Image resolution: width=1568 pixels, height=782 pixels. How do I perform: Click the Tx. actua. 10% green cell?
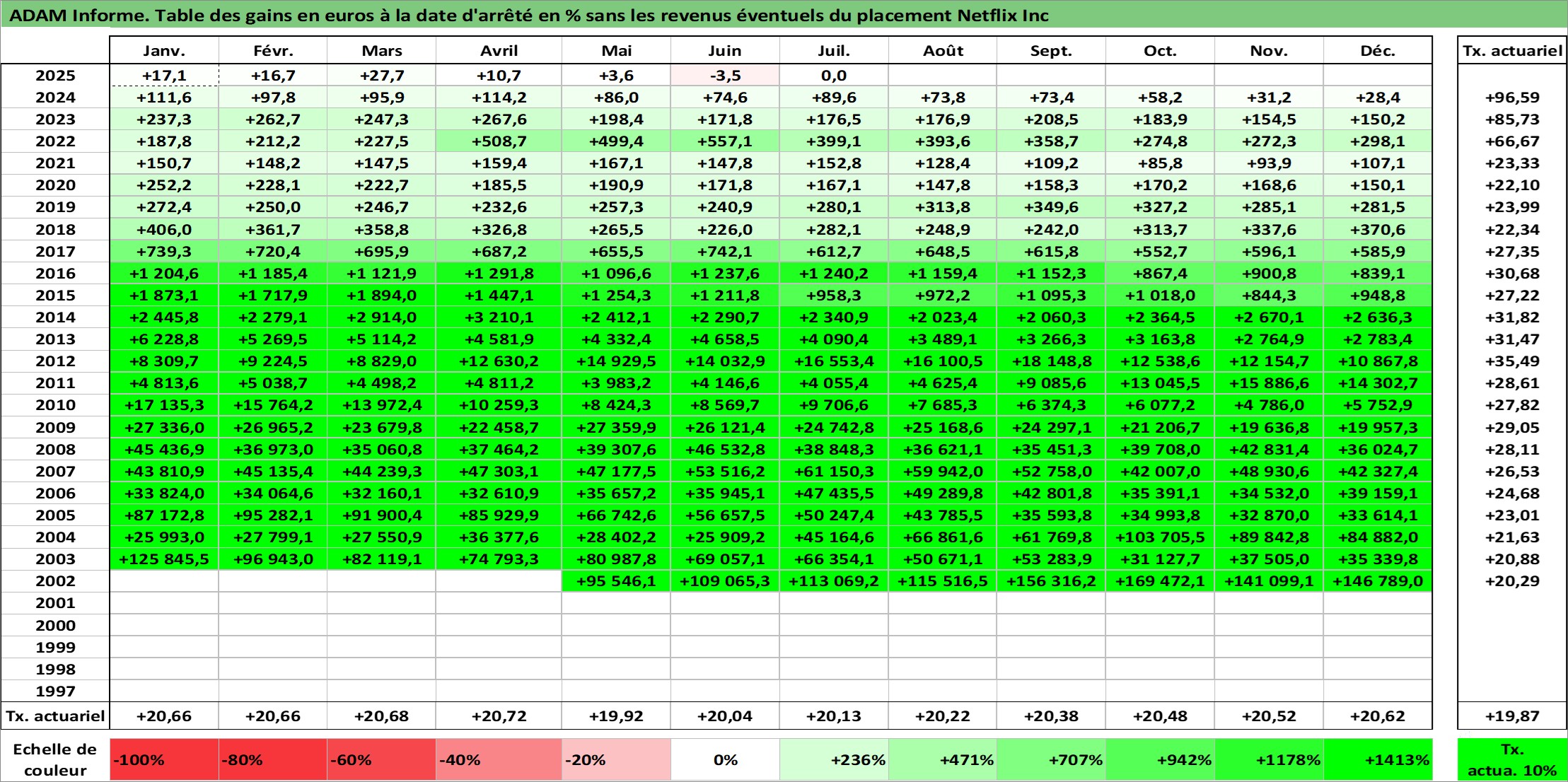coord(1512,760)
